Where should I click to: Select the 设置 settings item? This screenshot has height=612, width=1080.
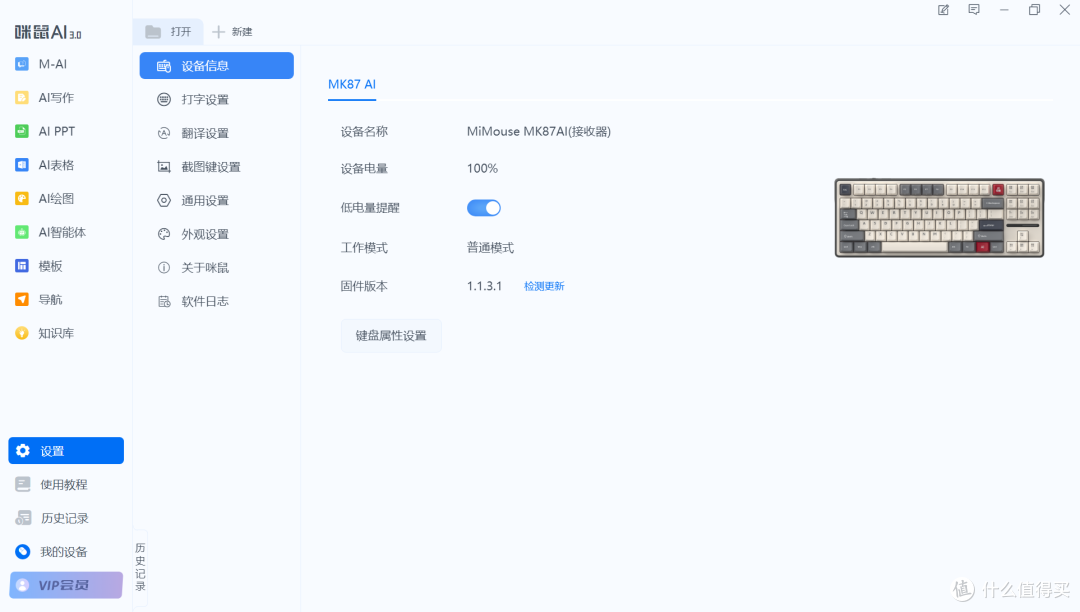pyautogui.click(x=66, y=451)
